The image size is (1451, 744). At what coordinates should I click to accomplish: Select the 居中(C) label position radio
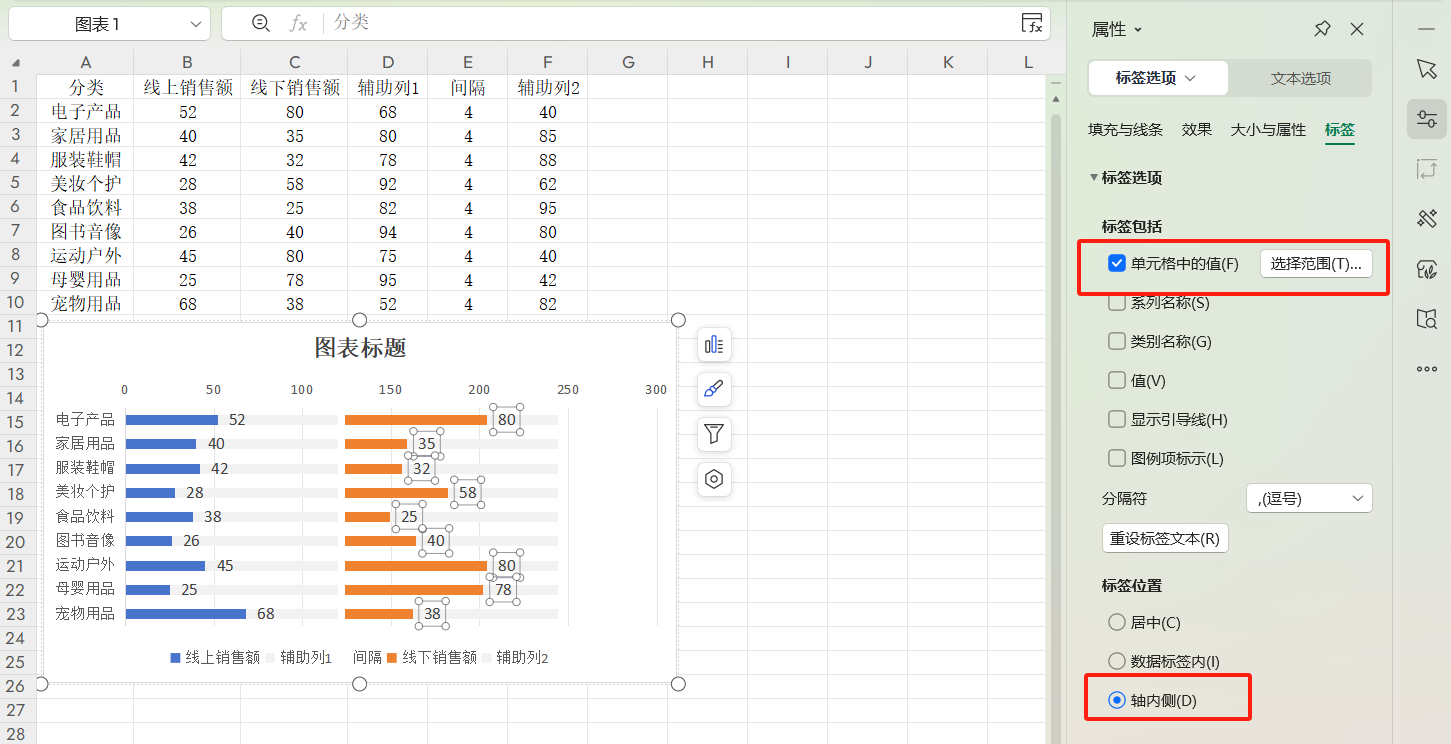click(x=1115, y=622)
